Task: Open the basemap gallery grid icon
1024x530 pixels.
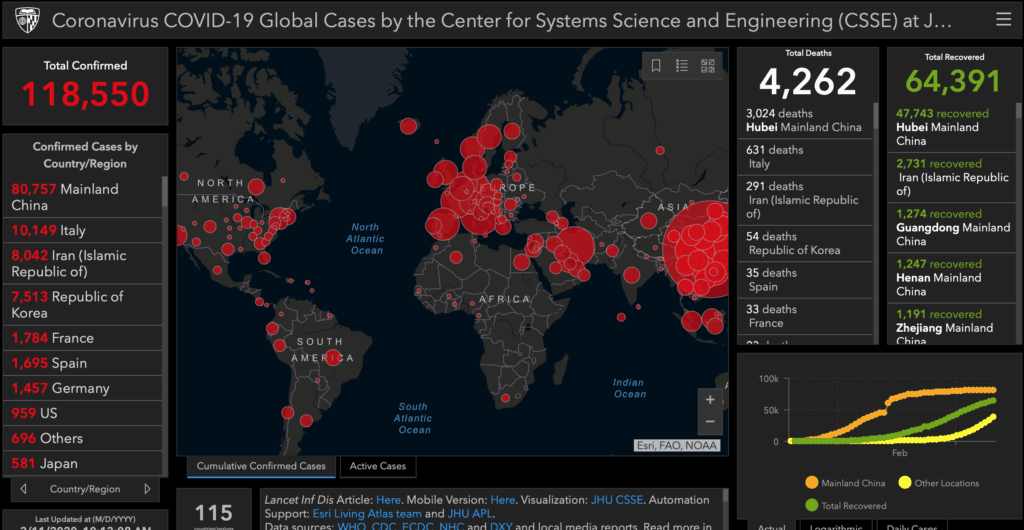Action: 708,65
